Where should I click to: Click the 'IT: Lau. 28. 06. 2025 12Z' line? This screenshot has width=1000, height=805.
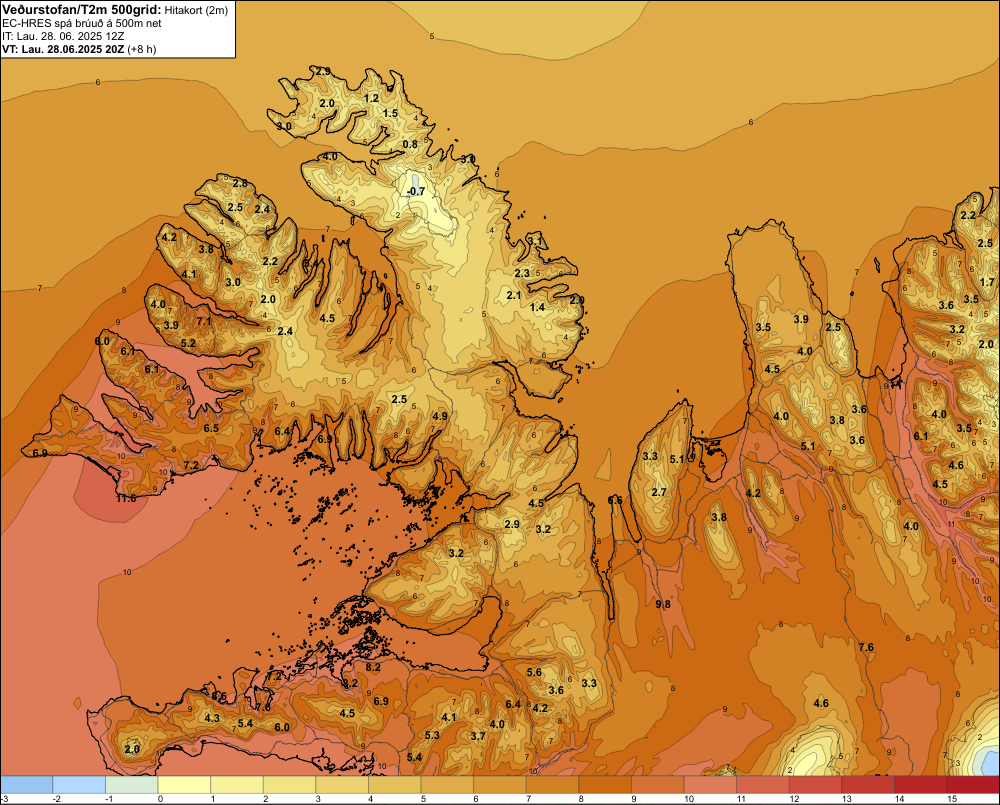click(x=62, y=36)
